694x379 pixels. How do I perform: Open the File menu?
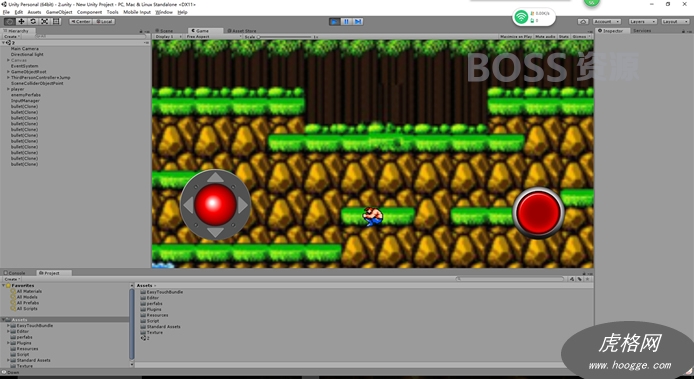[x=6, y=12]
